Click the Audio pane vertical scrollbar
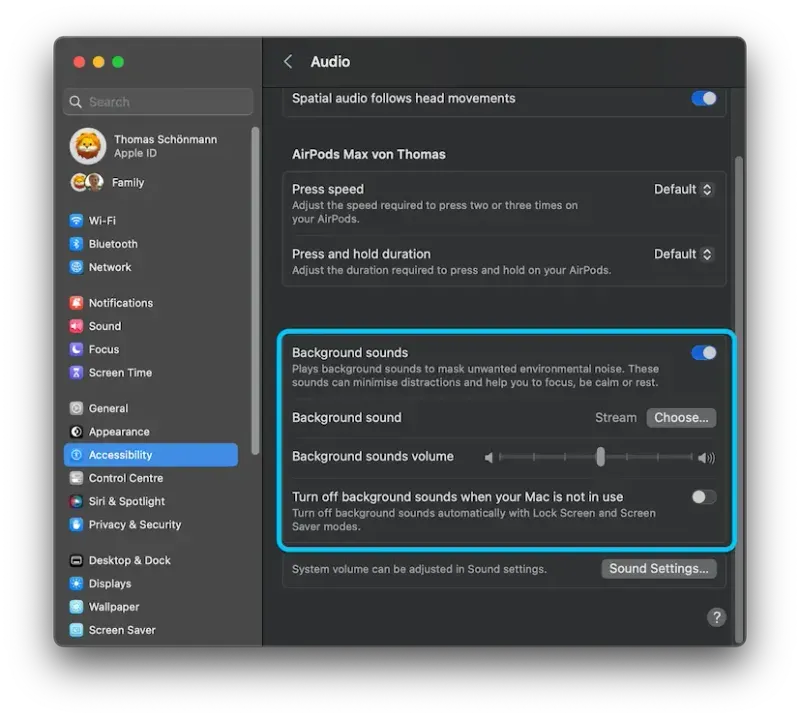The height and width of the screenshot is (718, 800). (739, 401)
